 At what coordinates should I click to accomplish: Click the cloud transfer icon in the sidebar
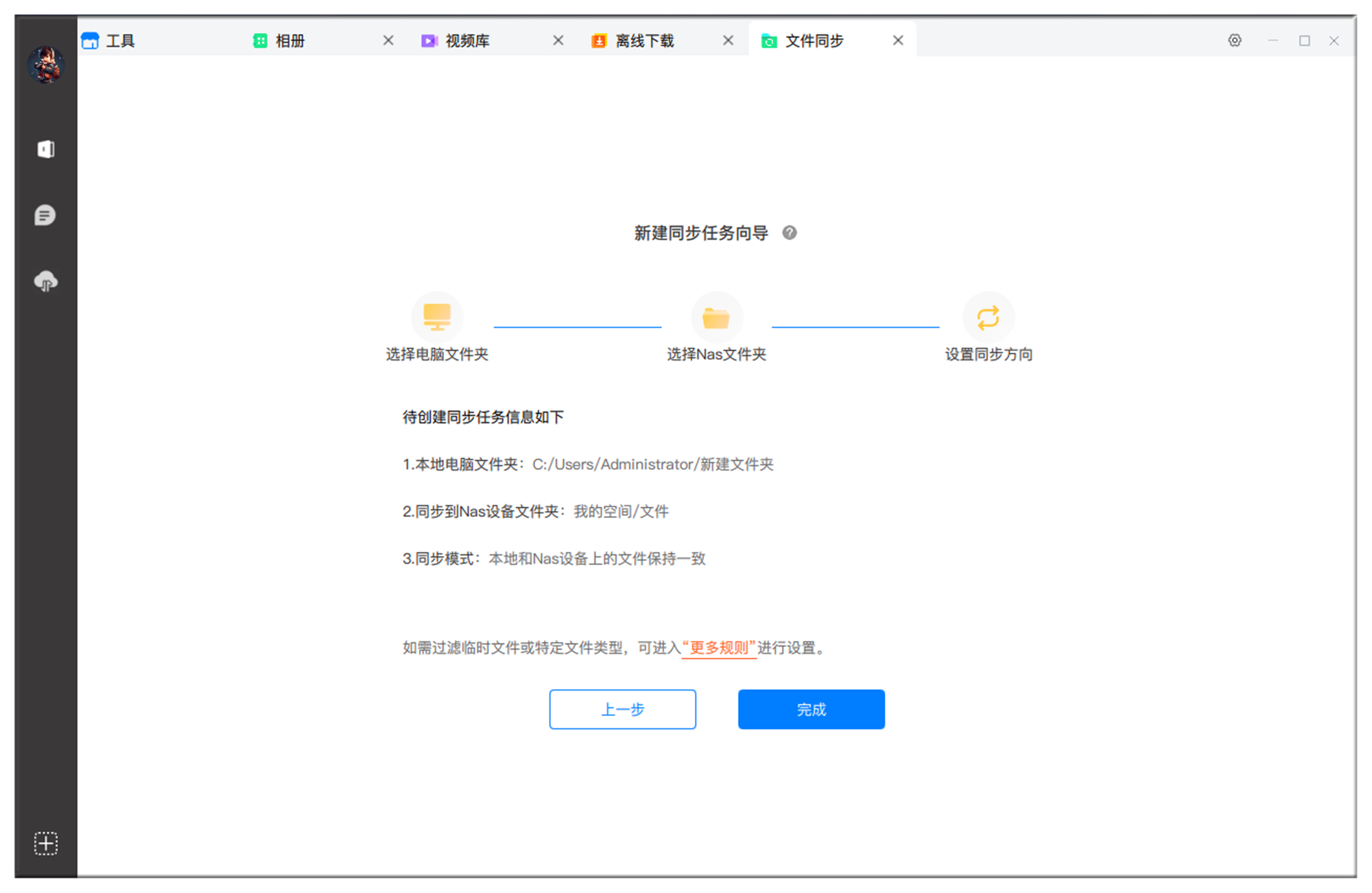45,281
